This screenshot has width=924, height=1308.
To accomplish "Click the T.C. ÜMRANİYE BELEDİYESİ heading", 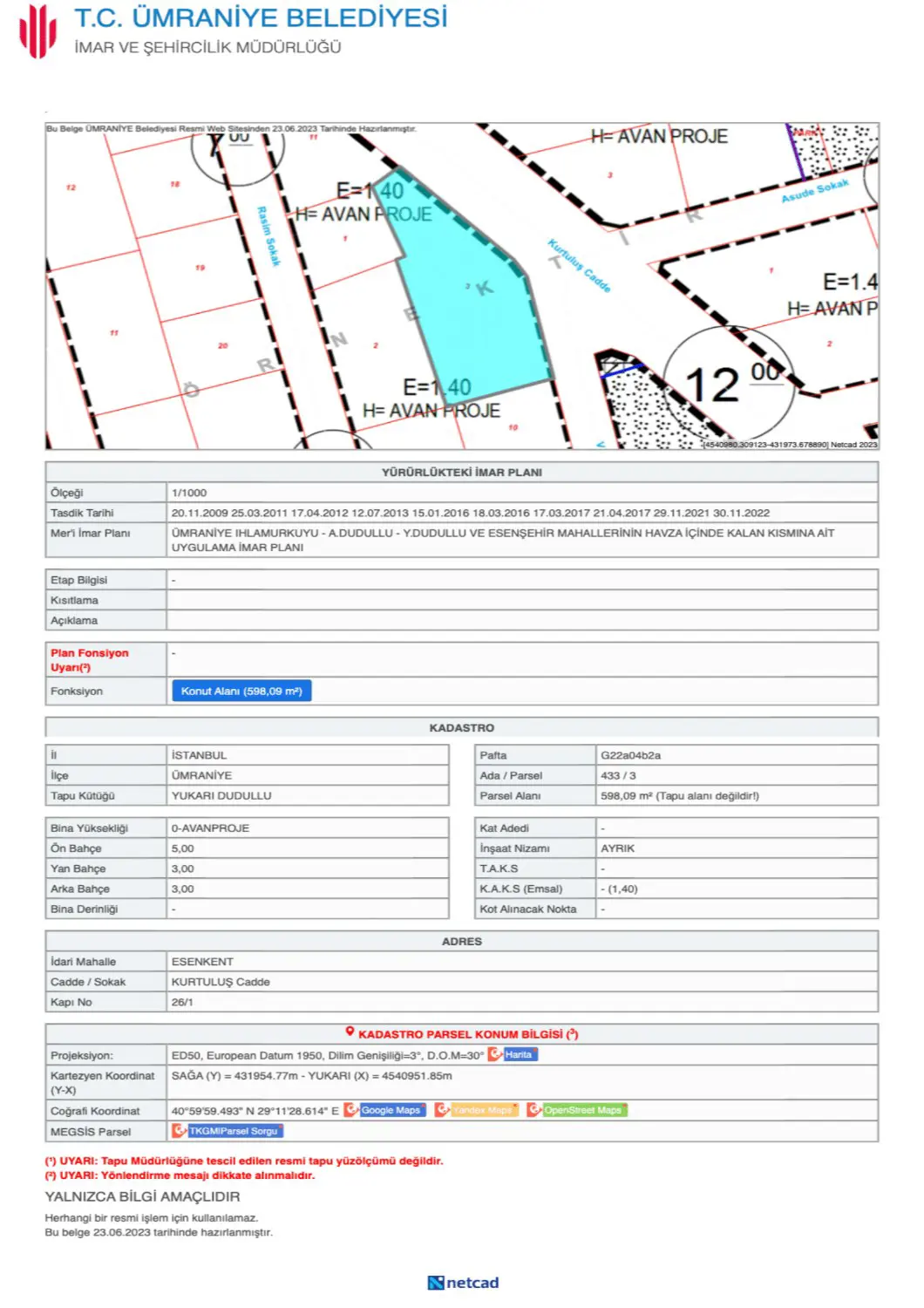I will click(x=261, y=17).
